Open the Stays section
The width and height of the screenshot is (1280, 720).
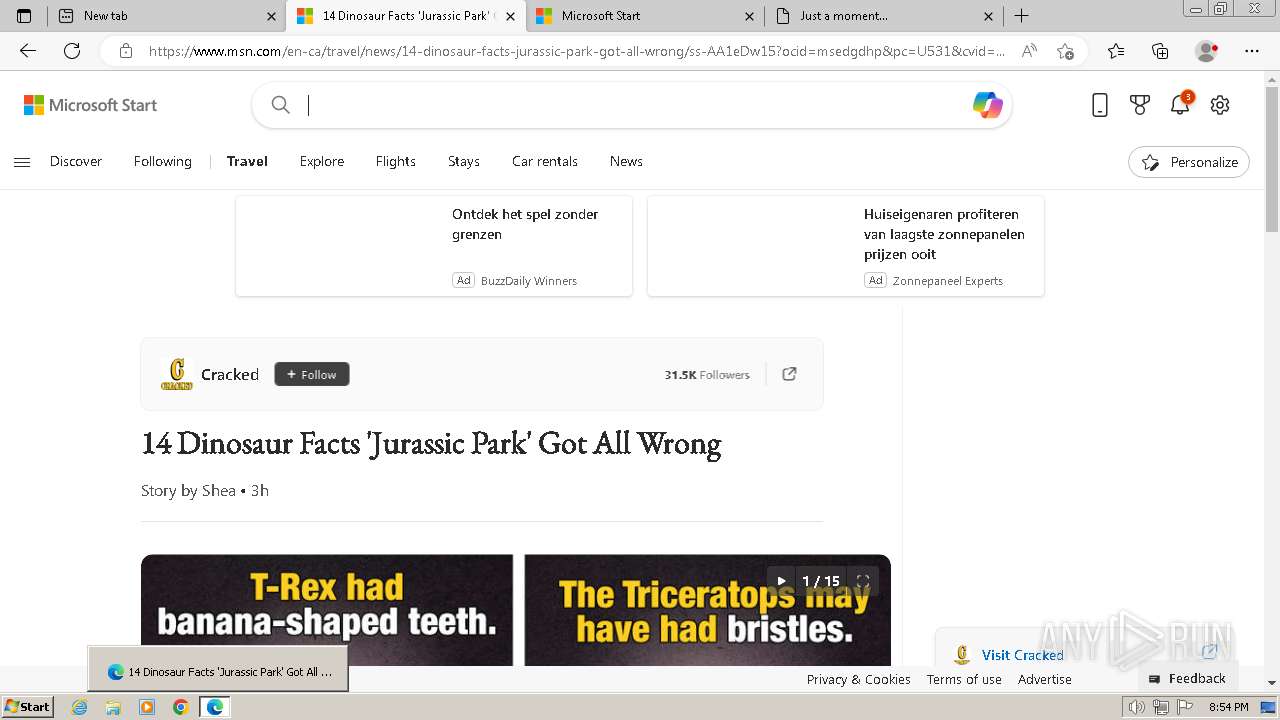tap(464, 161)
